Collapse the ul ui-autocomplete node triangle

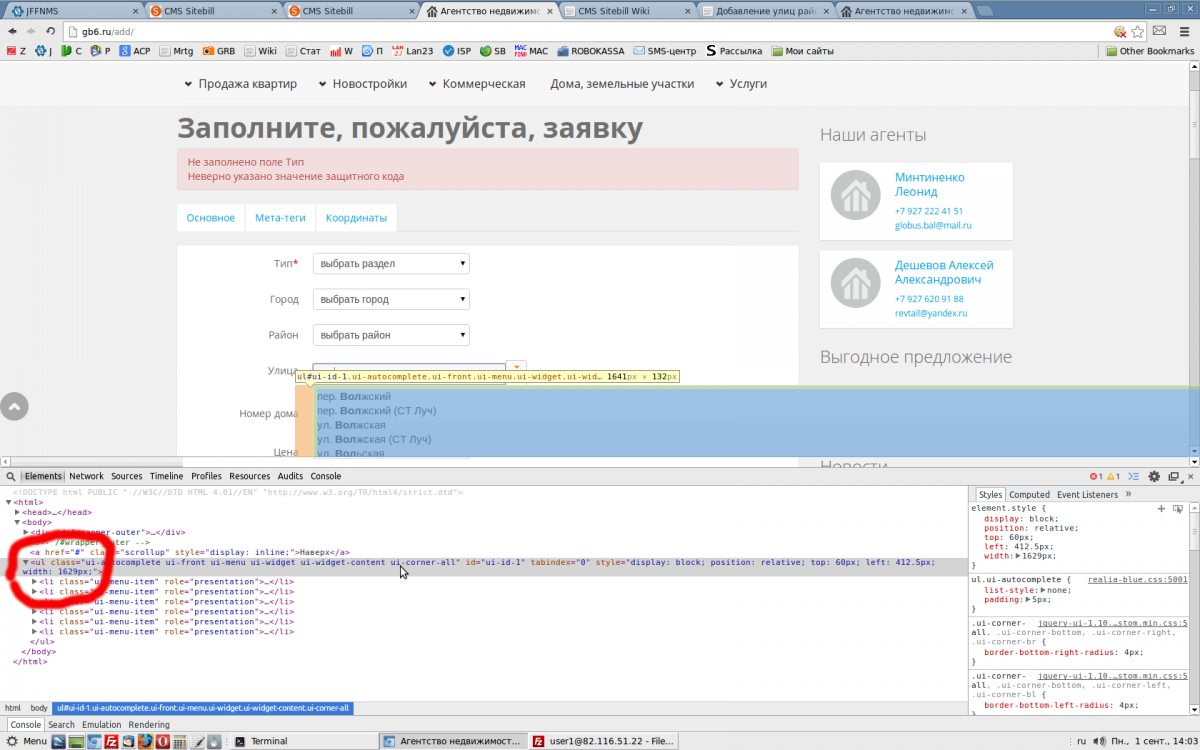[x=27, y=562]
